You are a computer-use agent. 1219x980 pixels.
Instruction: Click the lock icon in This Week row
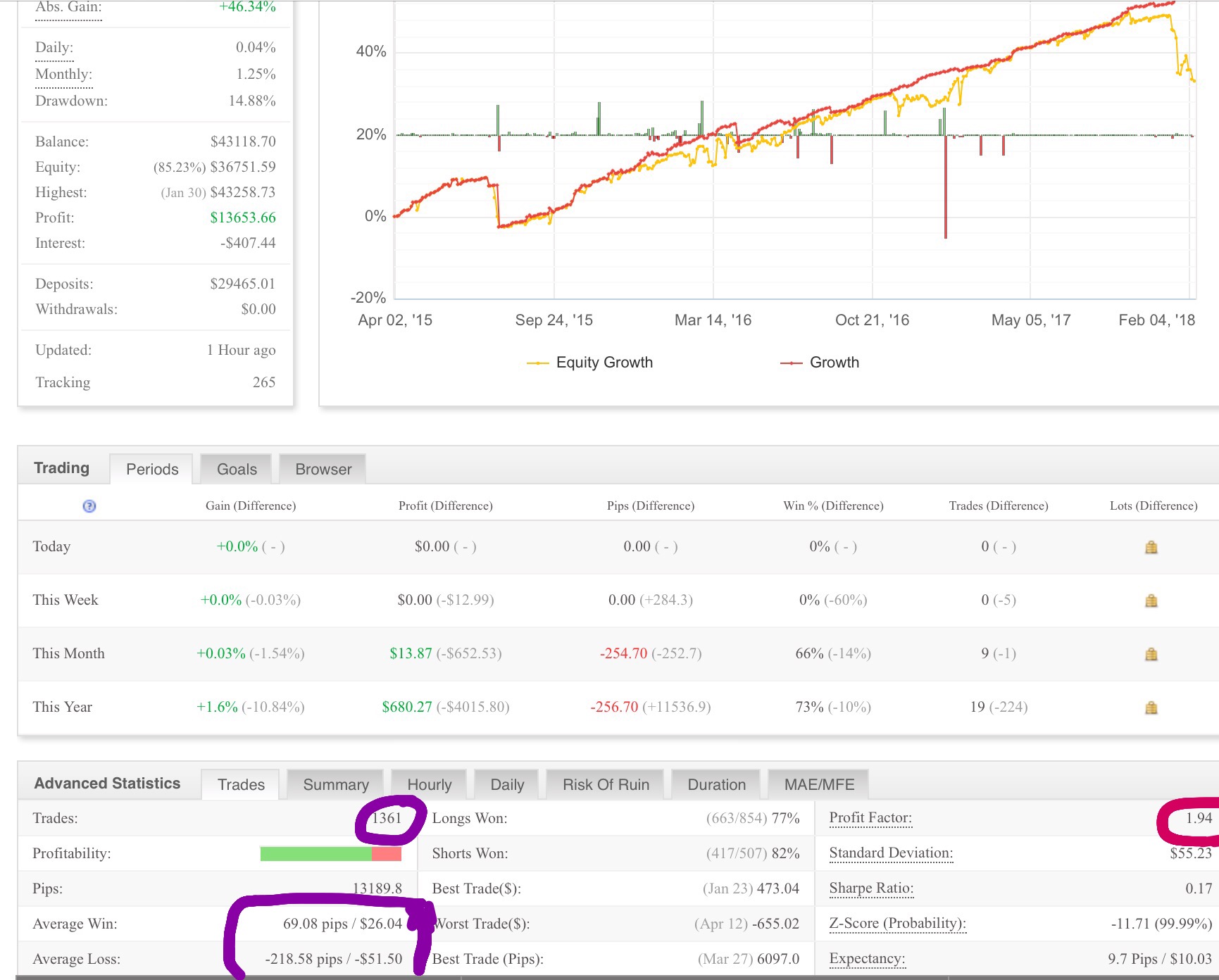pos(1151,601)
